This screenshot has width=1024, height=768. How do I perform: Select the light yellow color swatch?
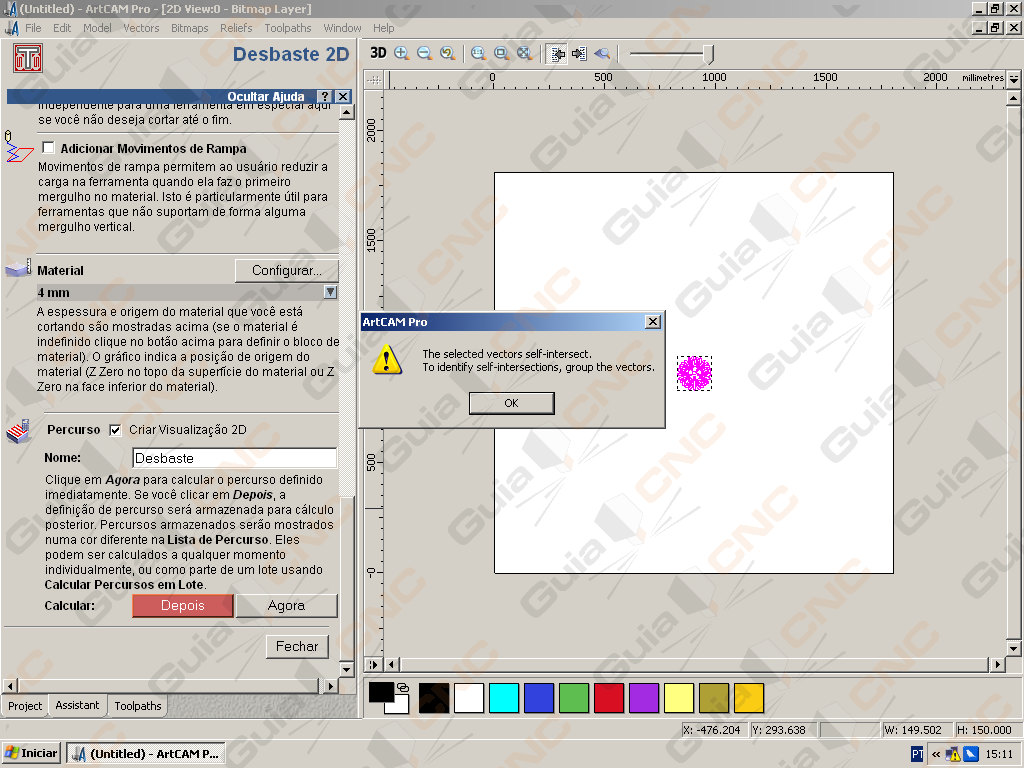pos(679,697)
